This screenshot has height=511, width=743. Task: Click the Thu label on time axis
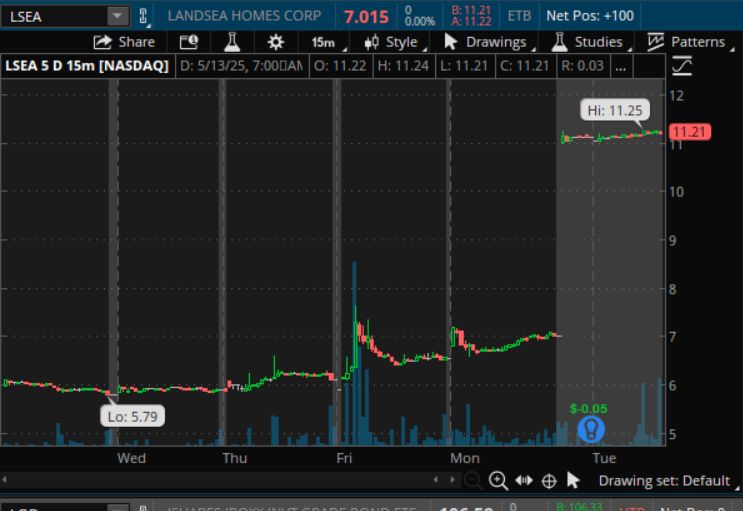click(x=235, y=458)
